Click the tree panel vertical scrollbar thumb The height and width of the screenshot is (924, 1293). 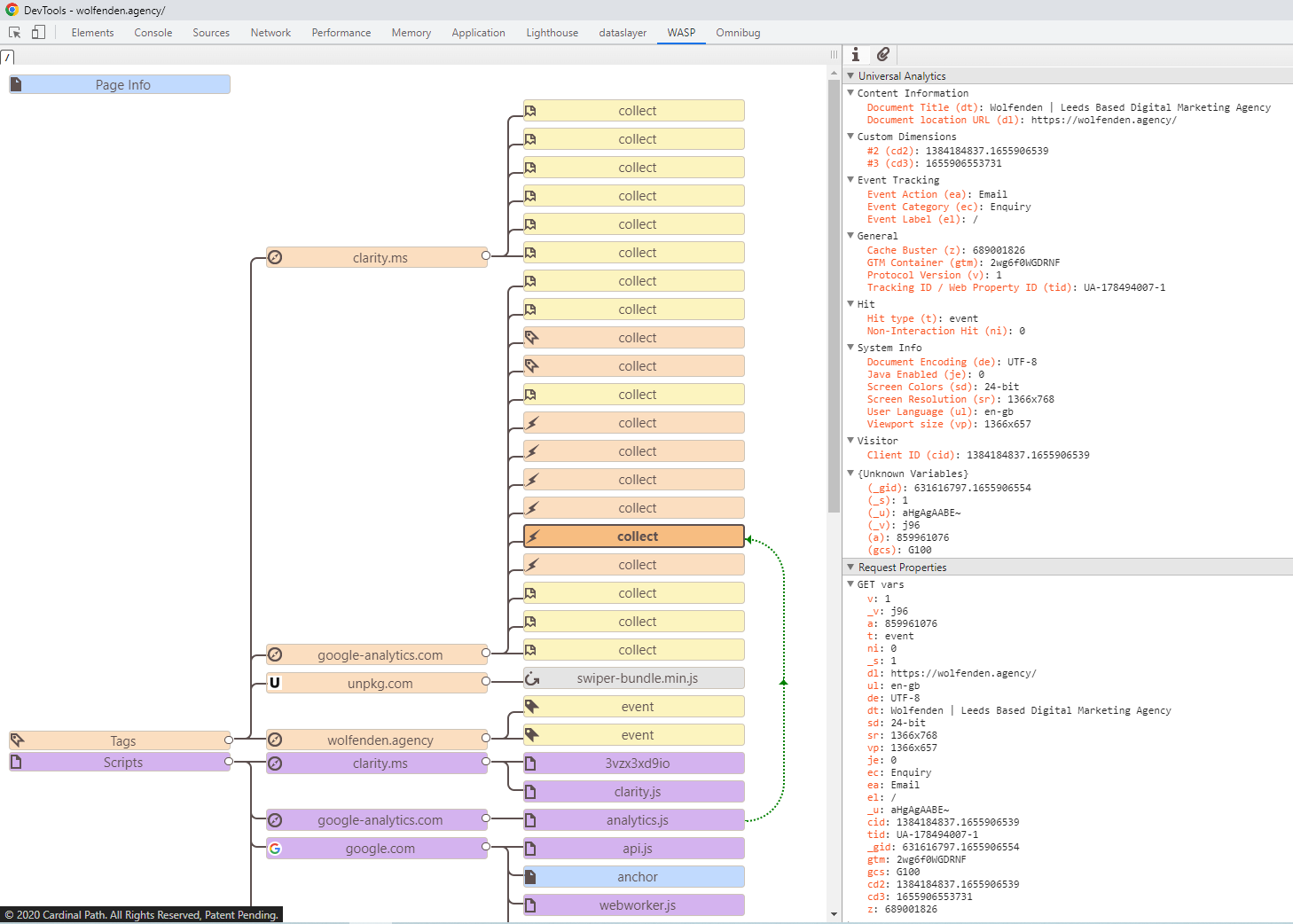coord(834,295)
